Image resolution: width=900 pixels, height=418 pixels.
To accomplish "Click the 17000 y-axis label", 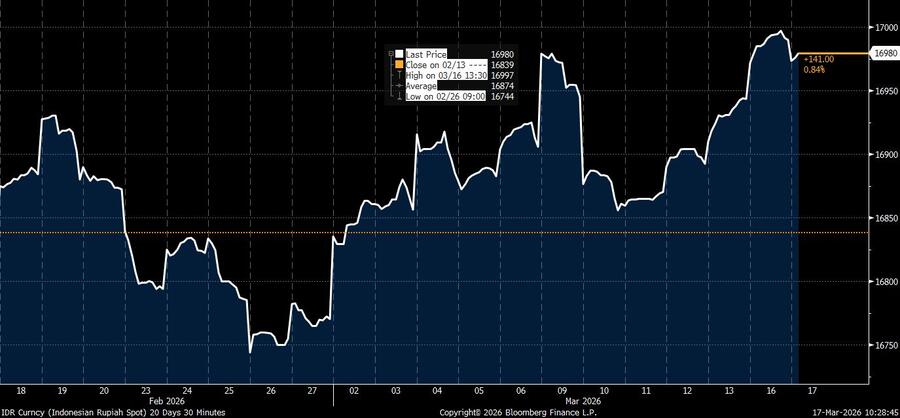I will [x=885, y=27].
